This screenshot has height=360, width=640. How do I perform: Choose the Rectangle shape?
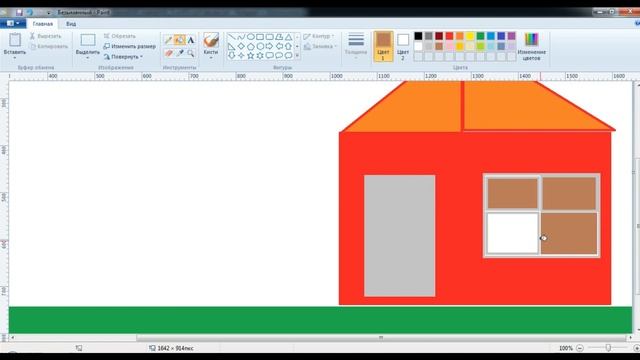(260, 37)
